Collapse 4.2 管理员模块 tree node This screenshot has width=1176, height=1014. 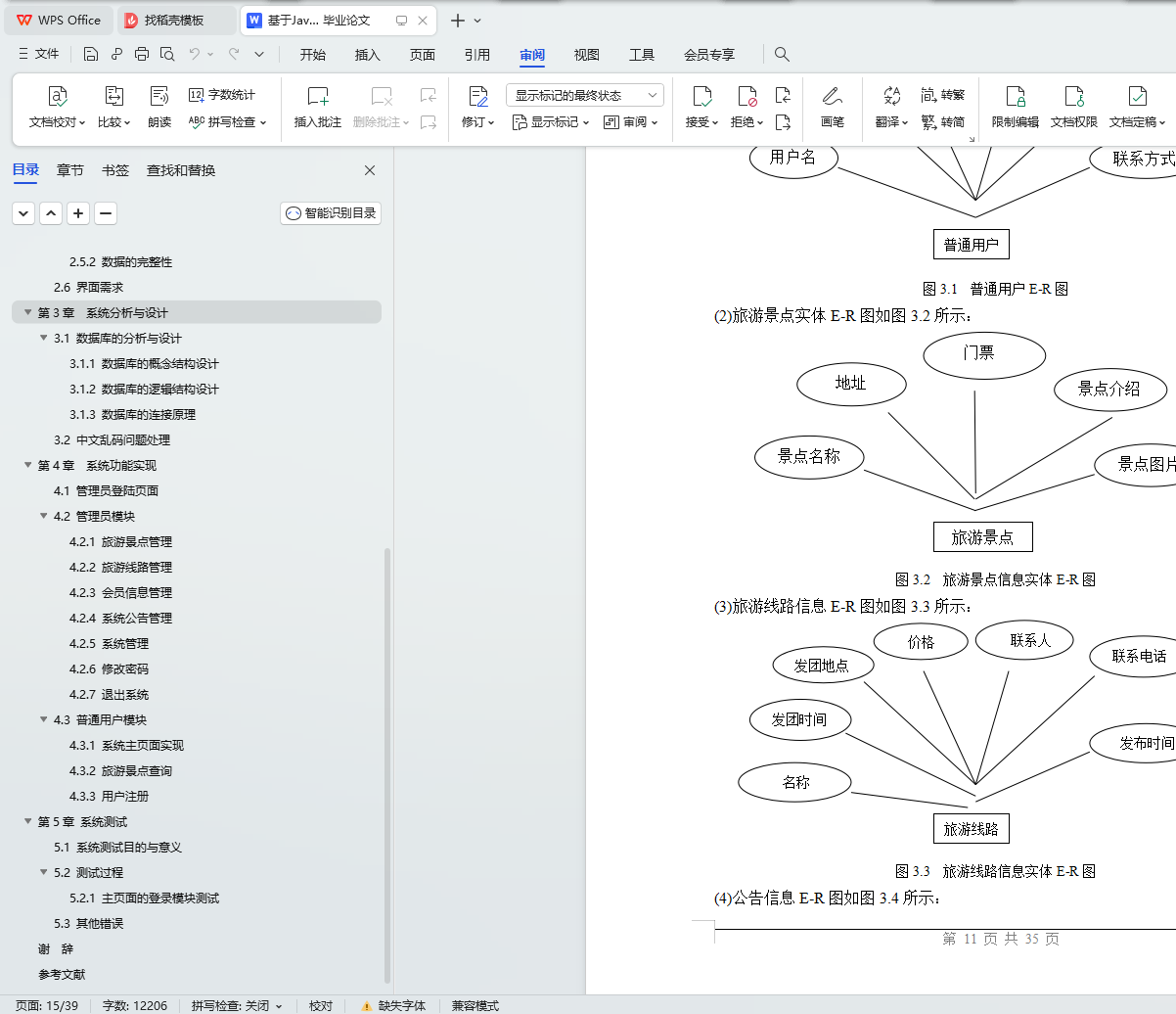pyautogui.click(x=44, y=517)
